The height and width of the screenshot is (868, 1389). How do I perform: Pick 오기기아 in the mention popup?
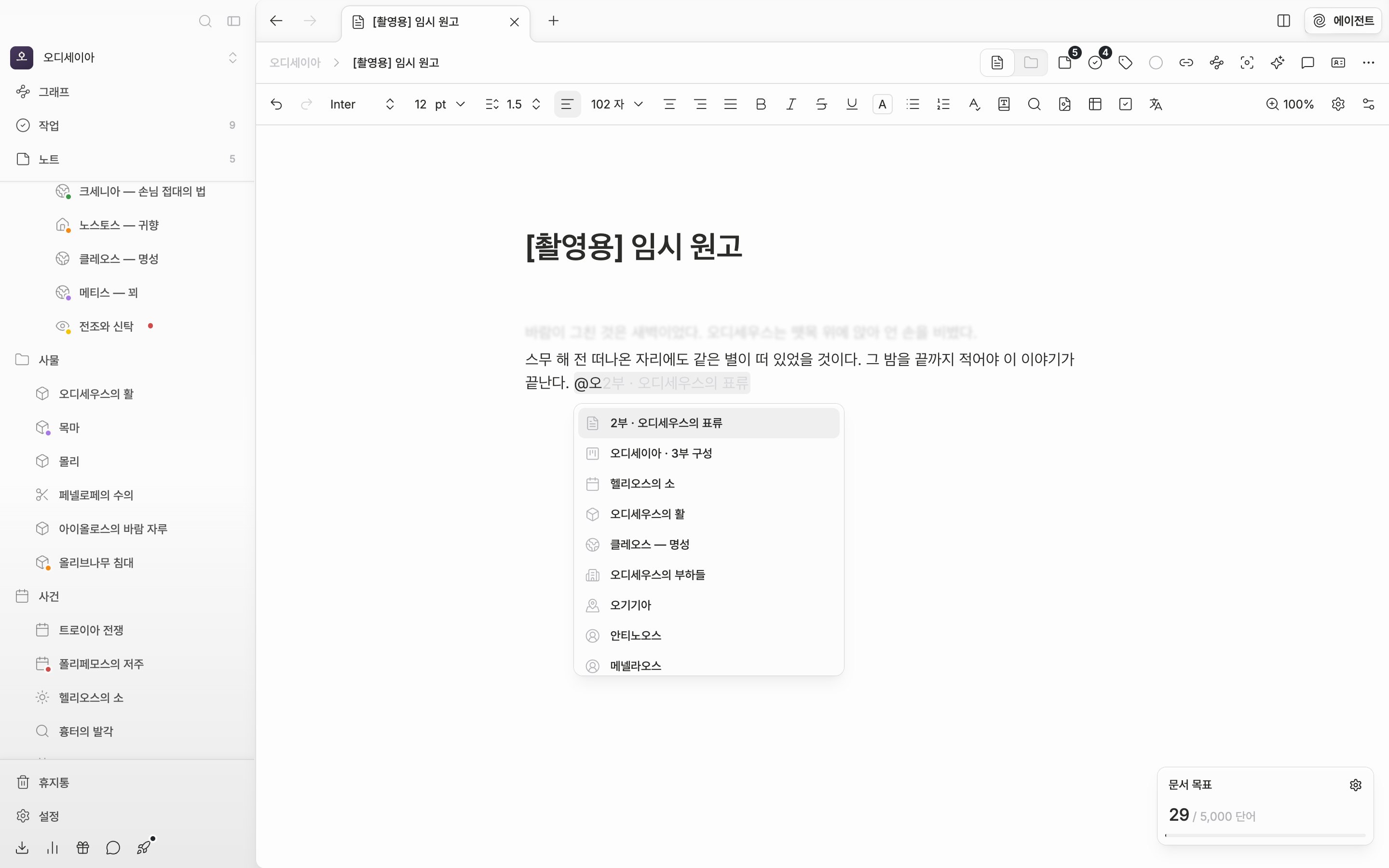coord(709,605)
